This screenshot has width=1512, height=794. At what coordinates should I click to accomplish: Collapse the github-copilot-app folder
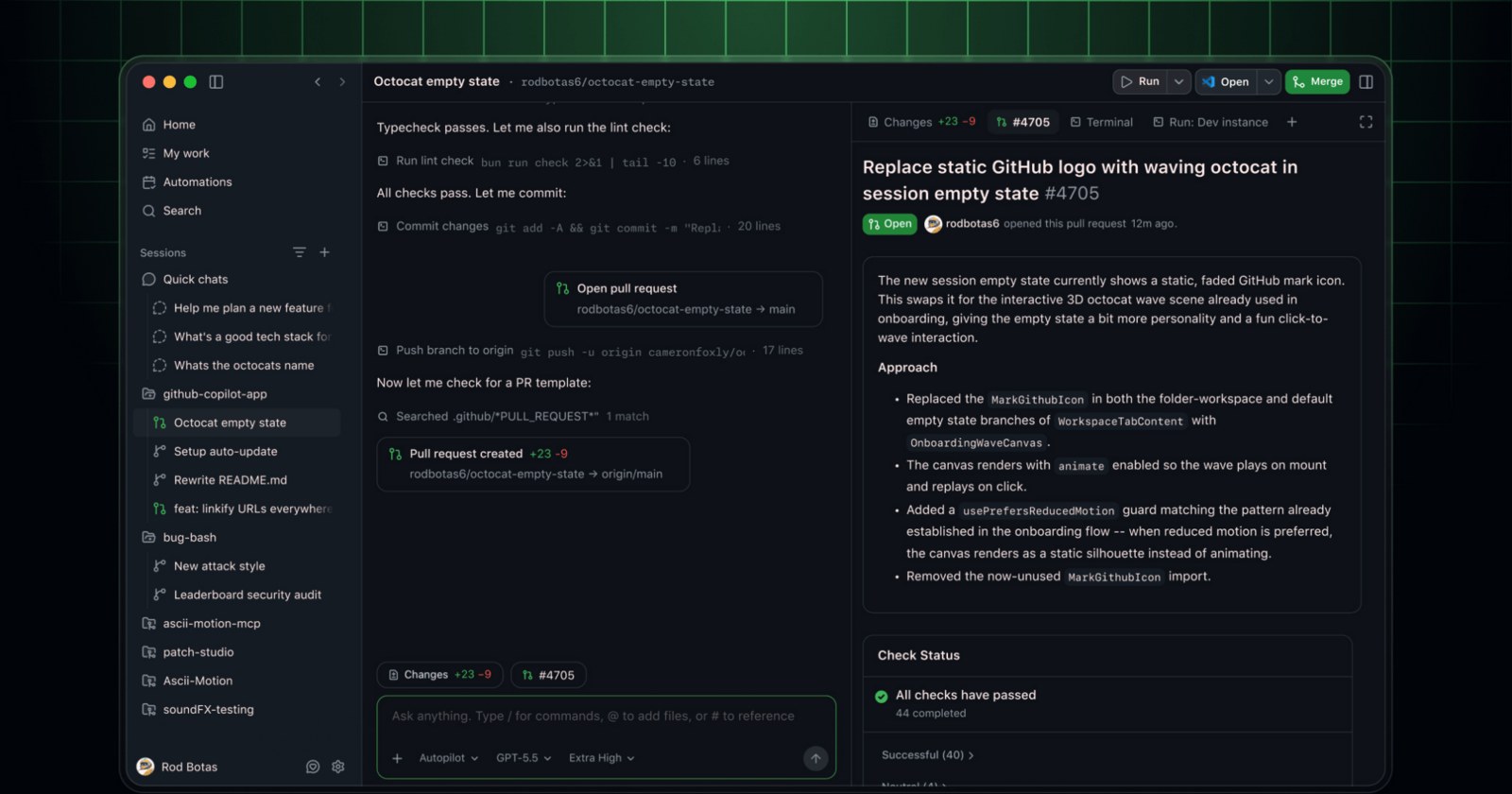(204, 394)
